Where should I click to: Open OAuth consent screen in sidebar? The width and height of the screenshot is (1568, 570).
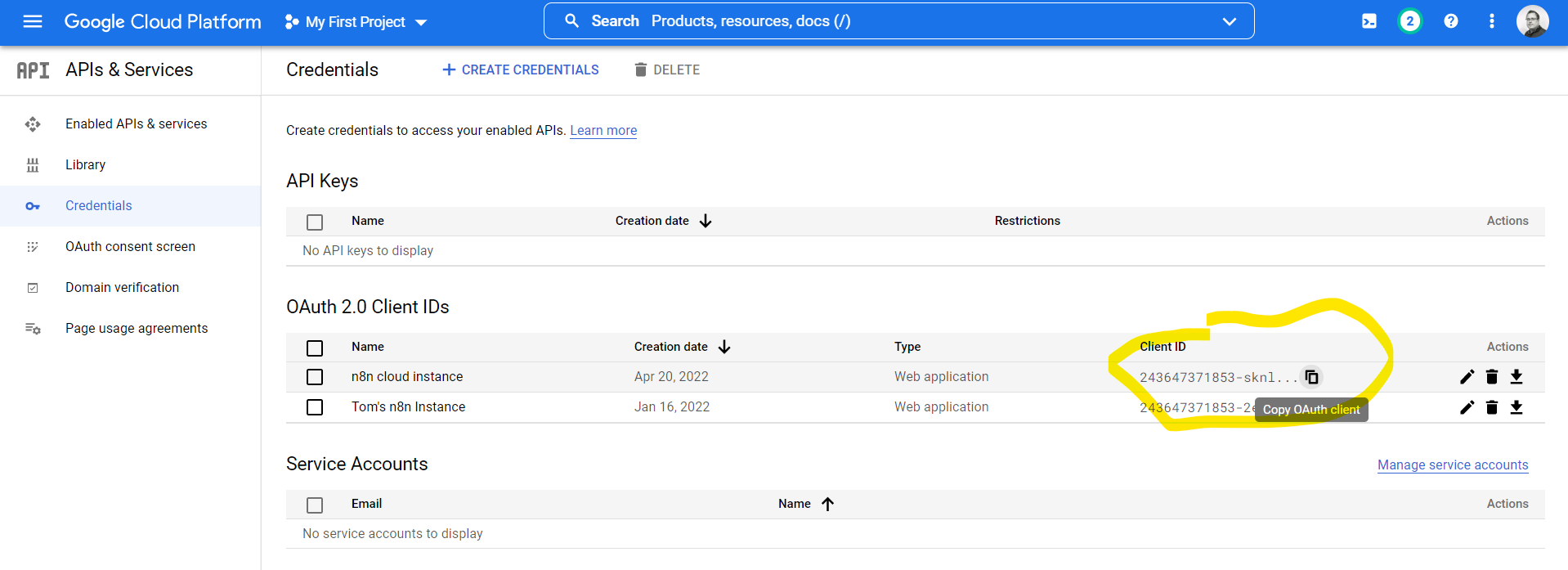point(130,246)
